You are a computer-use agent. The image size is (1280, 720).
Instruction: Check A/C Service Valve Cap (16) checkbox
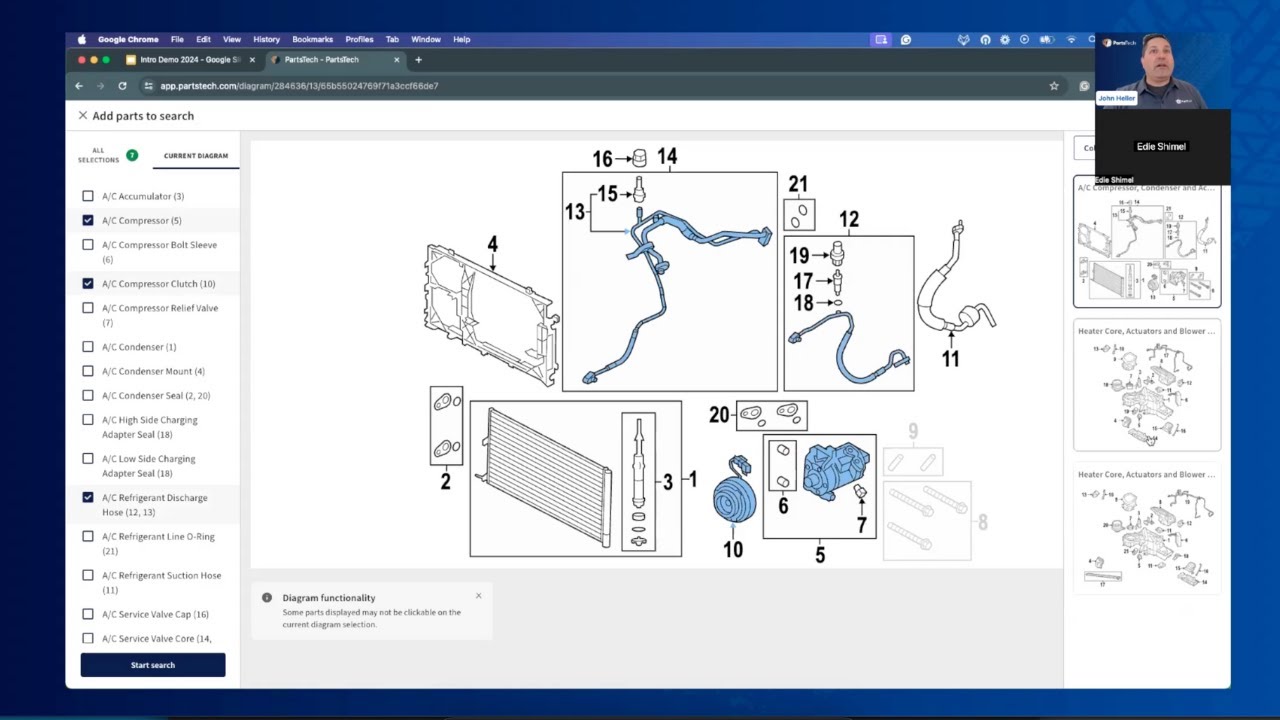[x=88, y=615]
